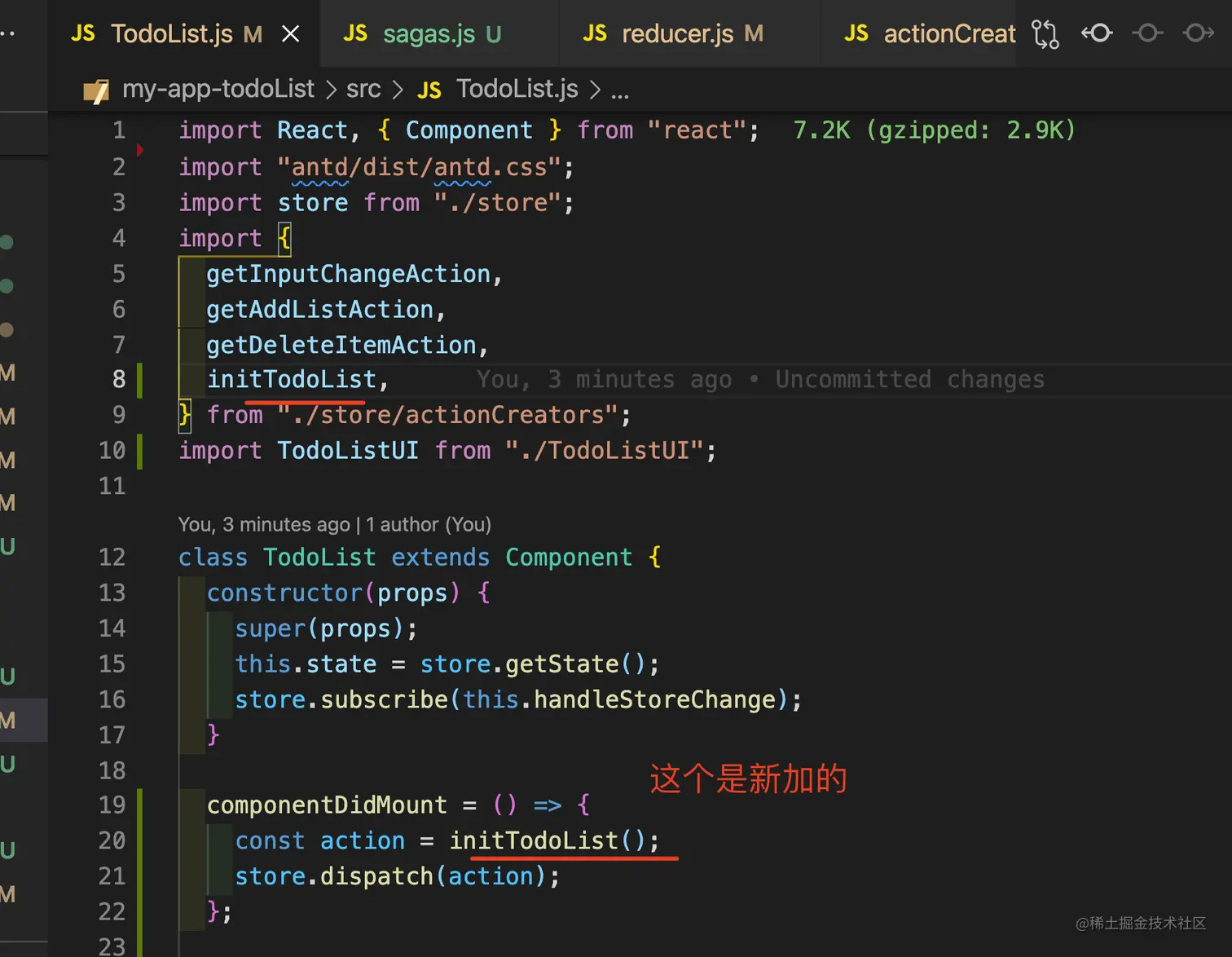Click the "react" string on line 1
The image size is (1232, 957).
click(697, 130)
